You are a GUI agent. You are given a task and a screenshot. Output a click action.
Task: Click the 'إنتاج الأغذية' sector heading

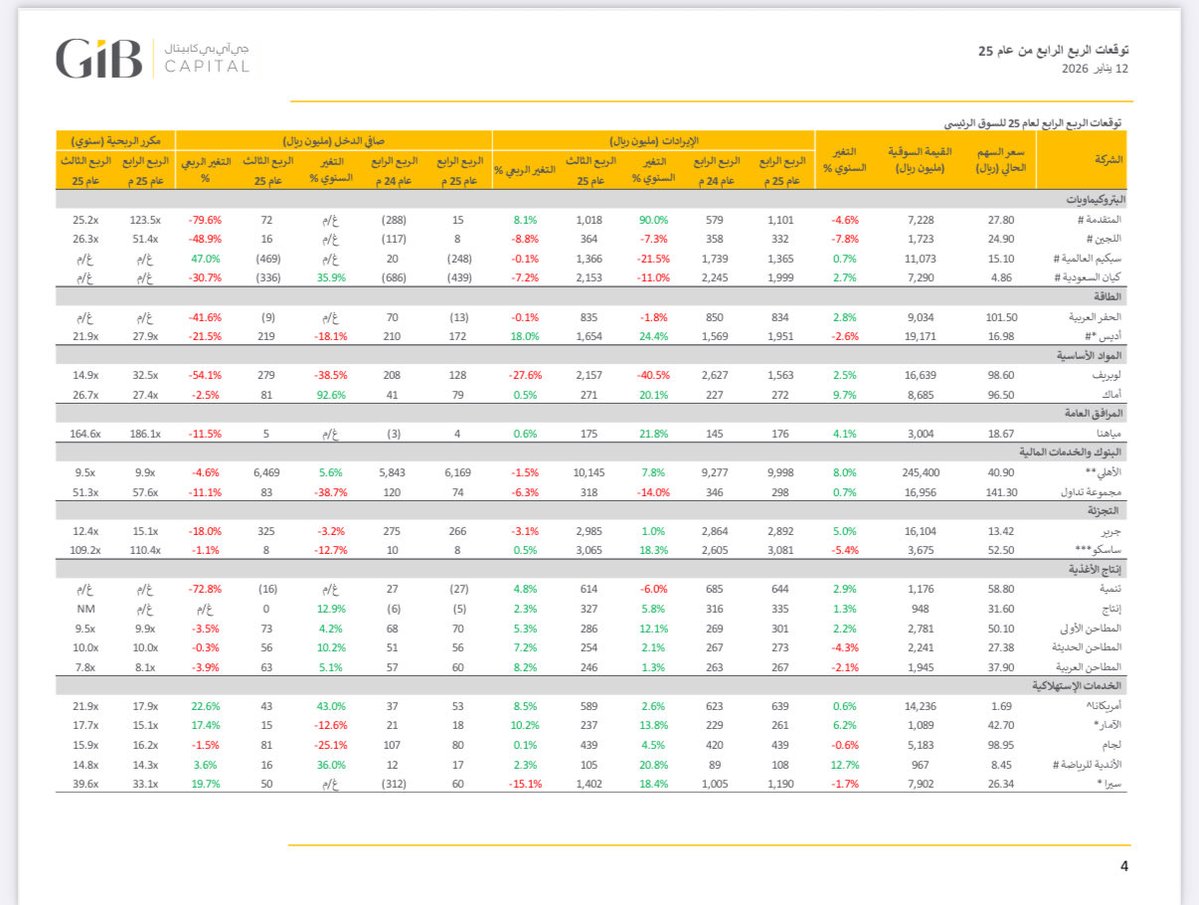(1095, 569)
